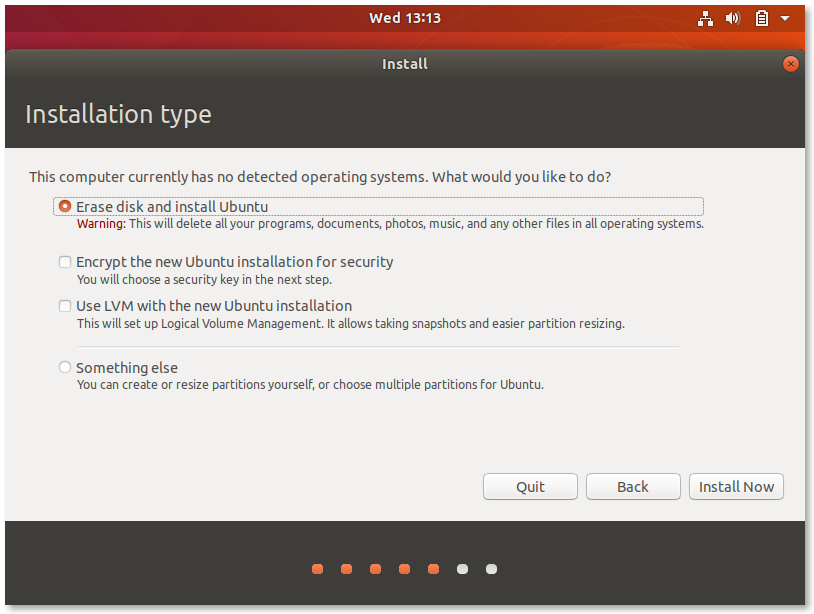Click the Logical Volume Management description text
The width and height of the screenshot is (814, 614).
pyautogui.click(x=351, y=324)
